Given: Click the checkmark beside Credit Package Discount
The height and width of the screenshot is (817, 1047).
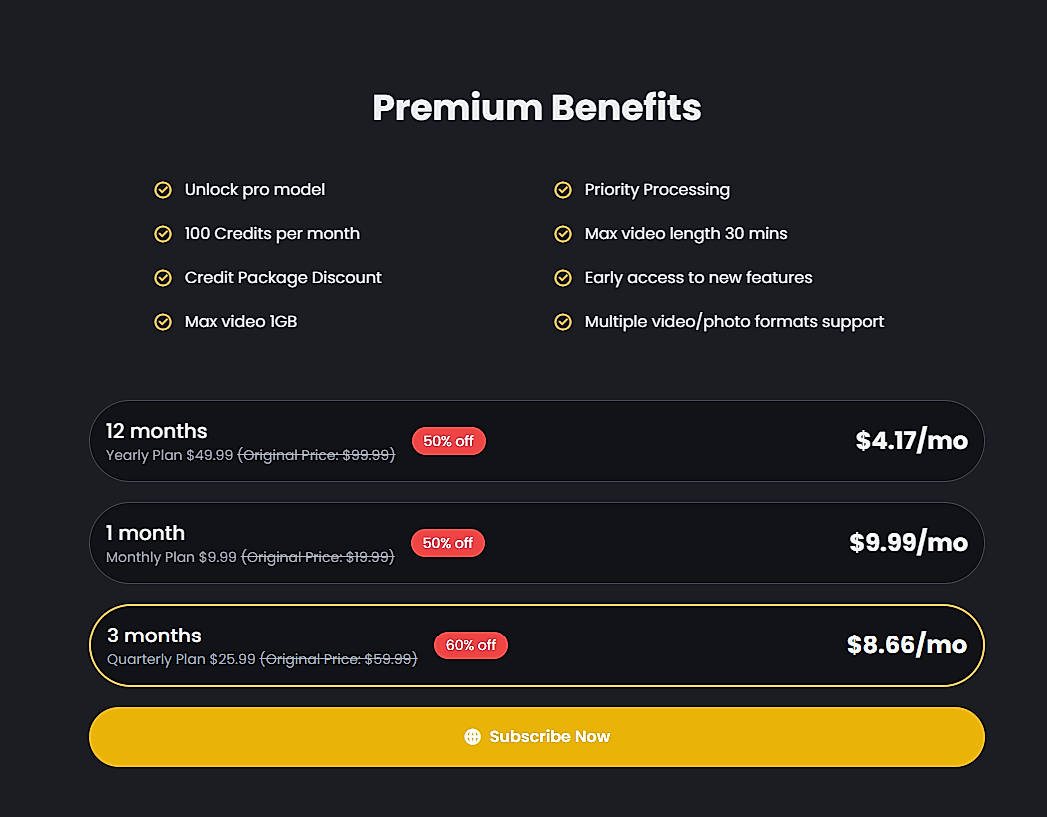Looking at the screenshot, I should pyautogui.click(x=163, y=278).
